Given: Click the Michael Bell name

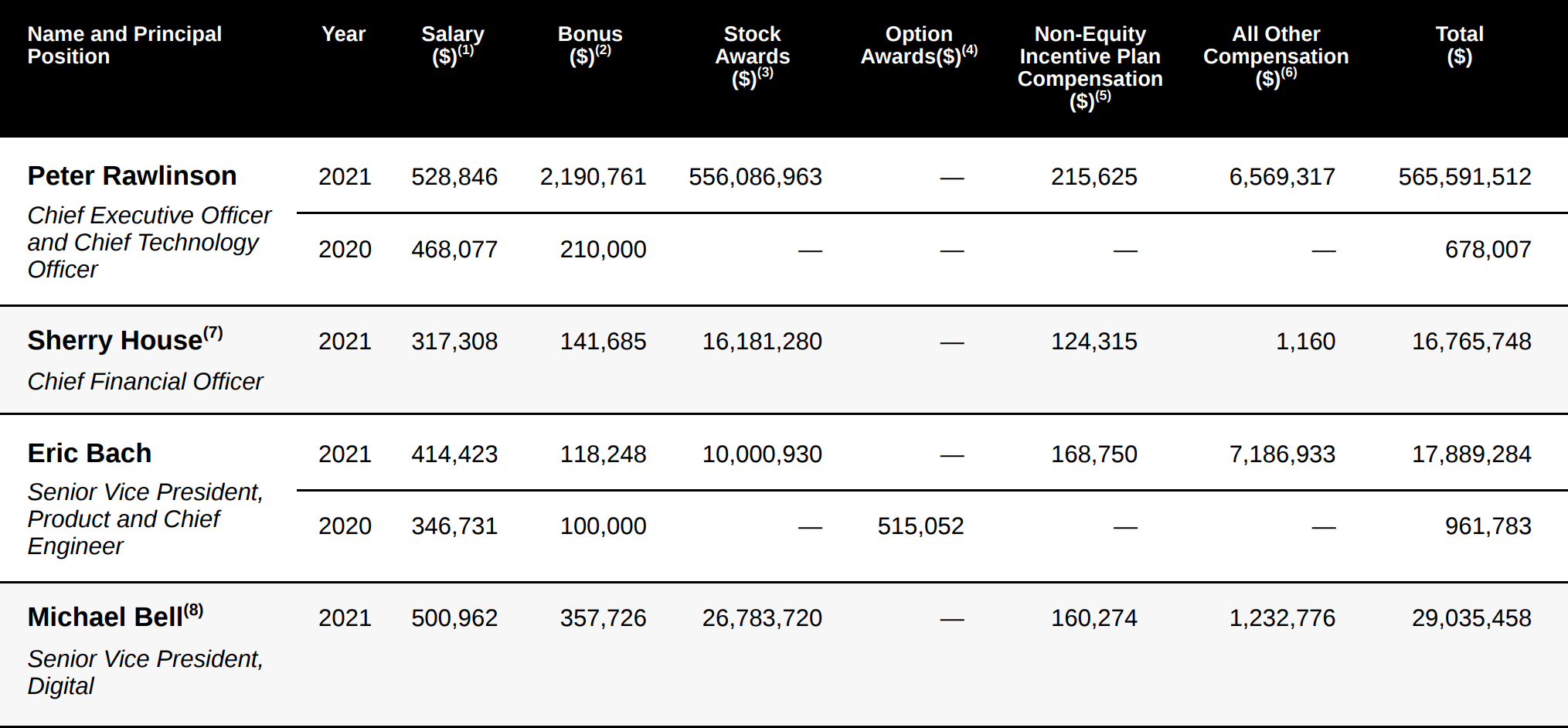Looking at the screenshot, I should [106, 617].
